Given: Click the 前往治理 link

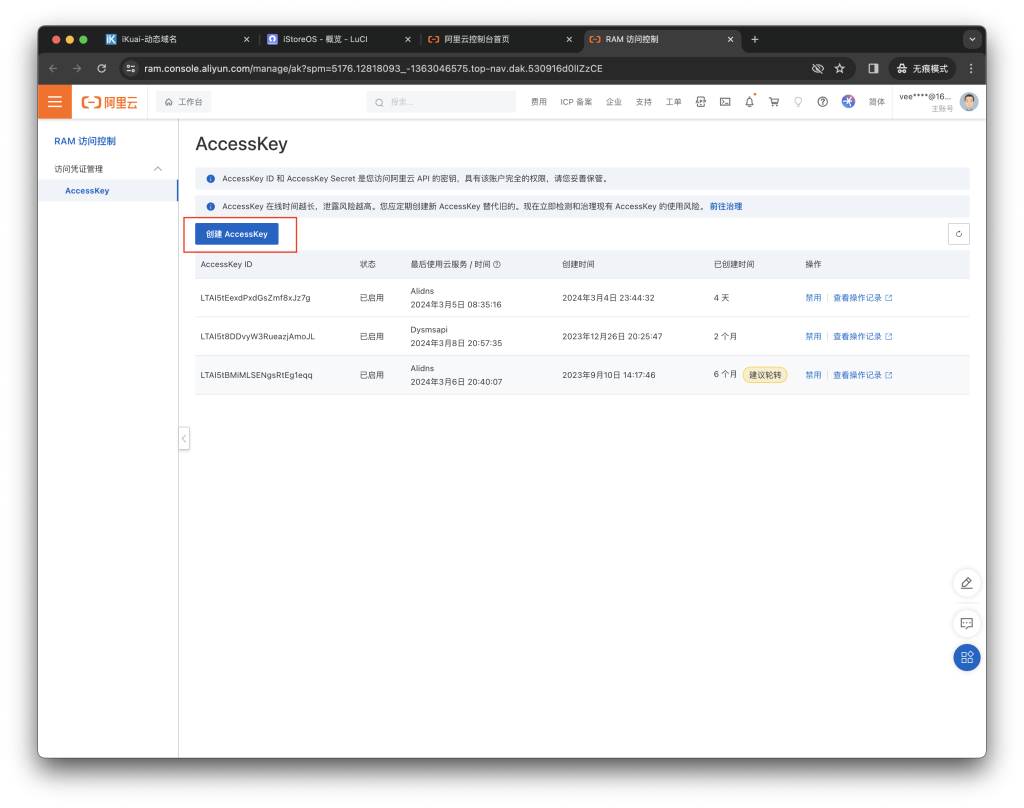Looking at the screenshot, I should 725,206.
